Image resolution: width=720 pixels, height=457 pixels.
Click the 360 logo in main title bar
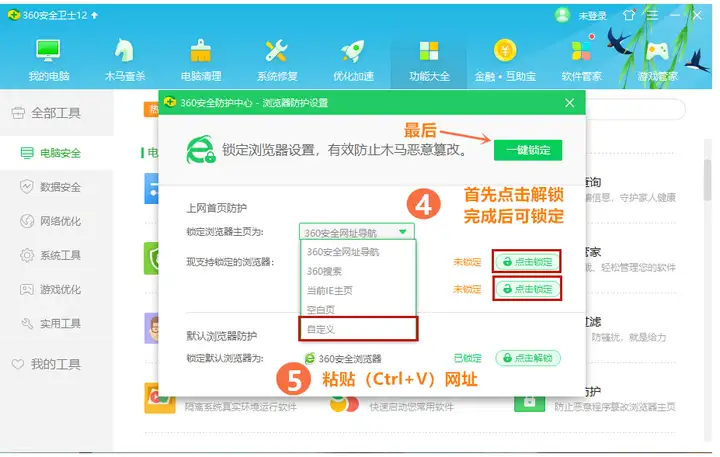(x=14, y=15)
